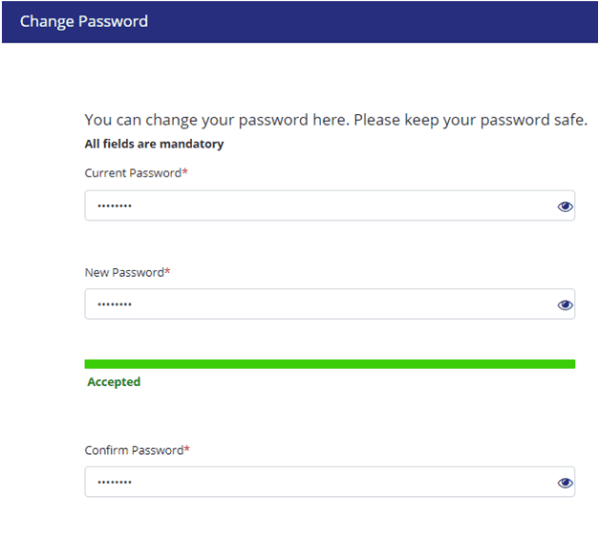Click the Change Password header title
This screenshot has height=542, width=600.
84,21
